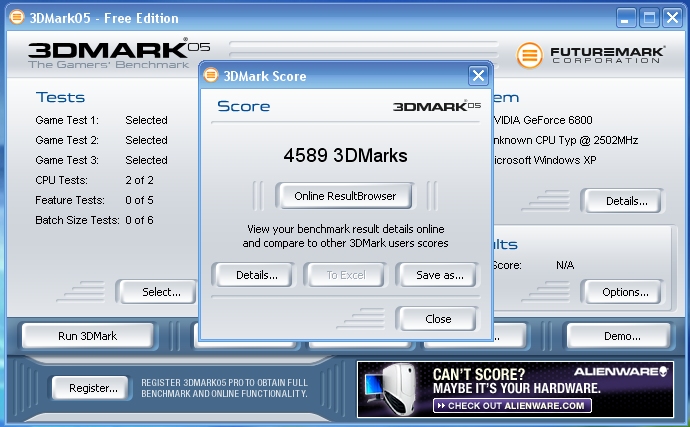Click the 'Game Test 1:' row label
690x427 pixels.
click(x=67, y=120)
